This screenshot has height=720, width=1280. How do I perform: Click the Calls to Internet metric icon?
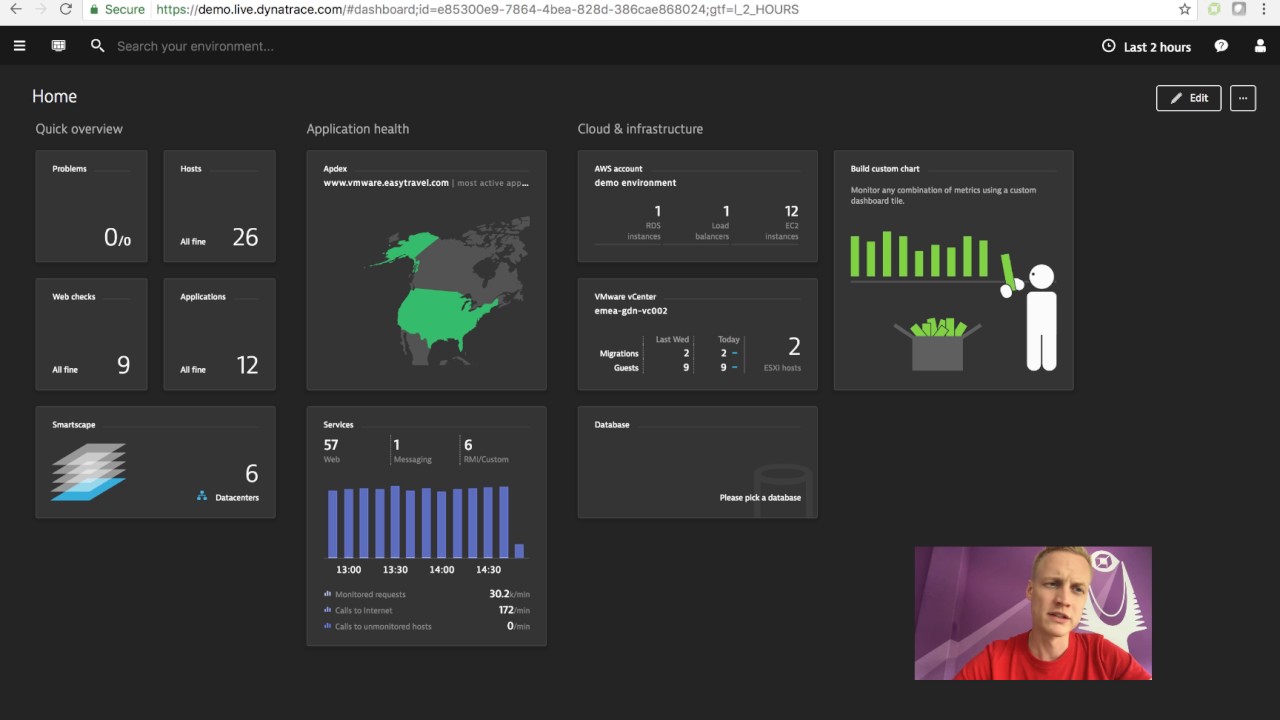[327, 610]
